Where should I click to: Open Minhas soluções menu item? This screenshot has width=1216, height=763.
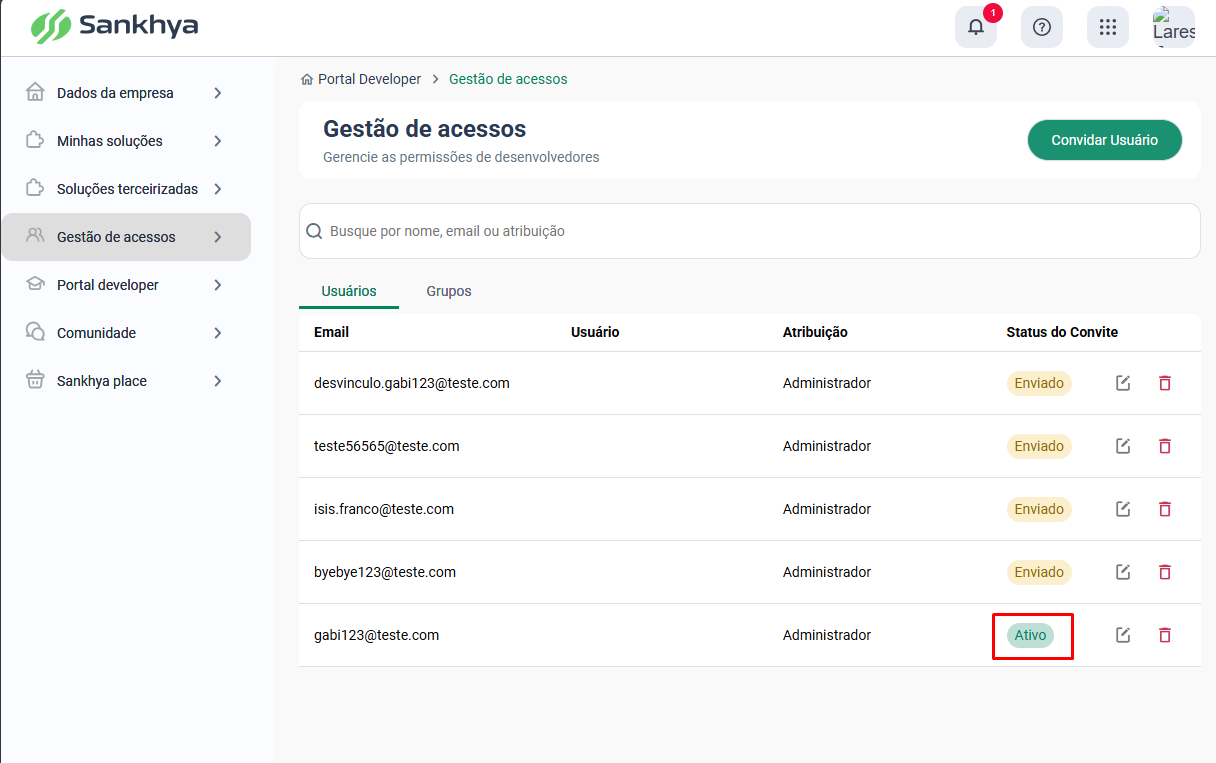[x=125, y=141]
